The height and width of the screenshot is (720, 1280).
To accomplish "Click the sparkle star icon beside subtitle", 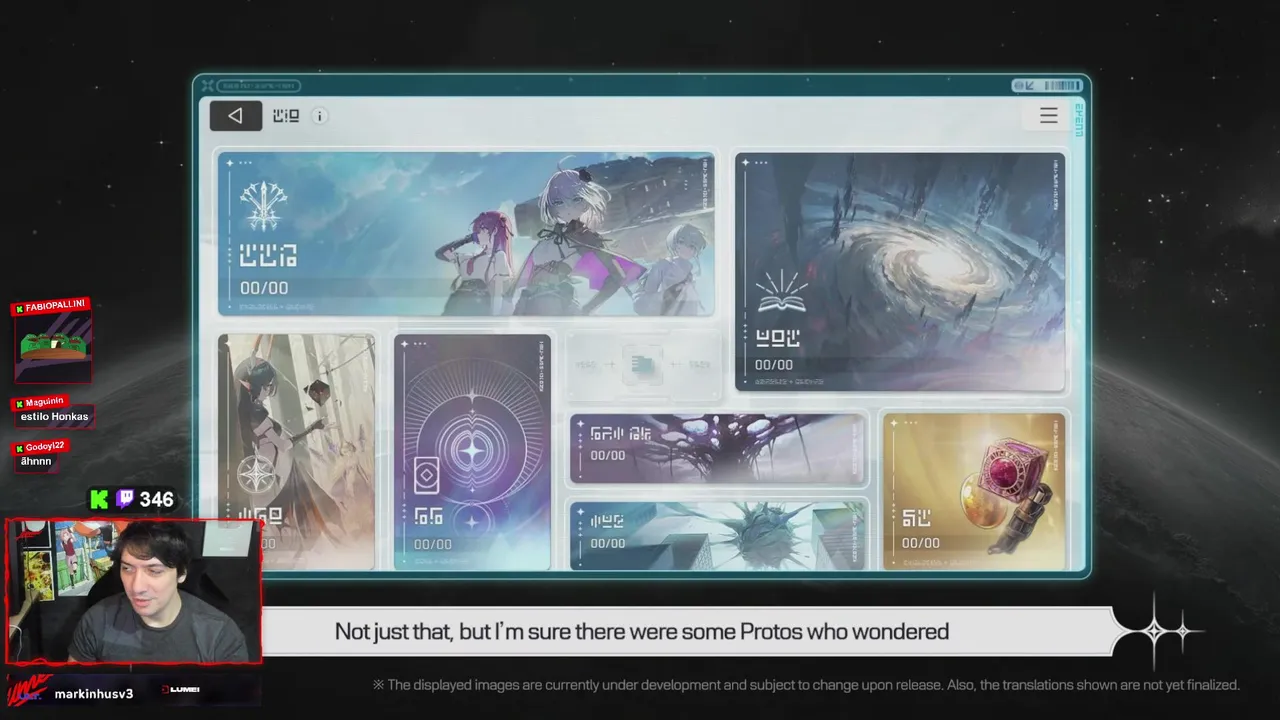I will point(1156,631).
